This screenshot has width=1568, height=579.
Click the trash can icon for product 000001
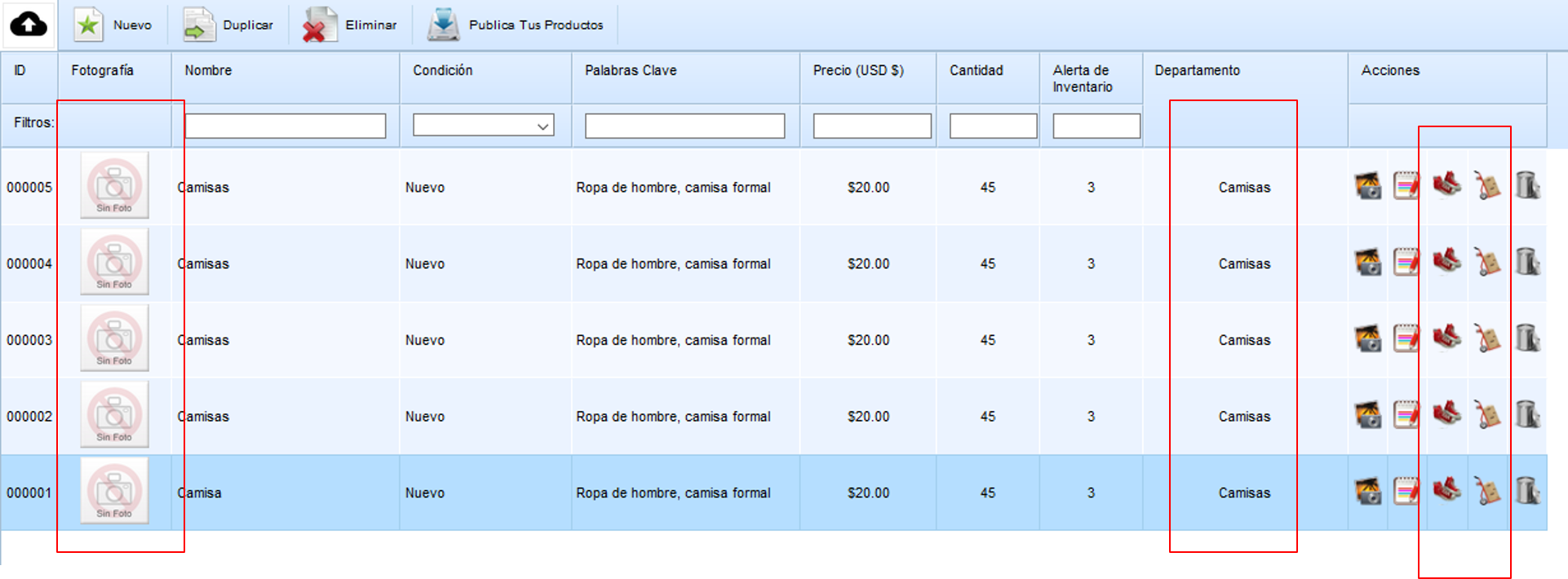coord(1526,491)
